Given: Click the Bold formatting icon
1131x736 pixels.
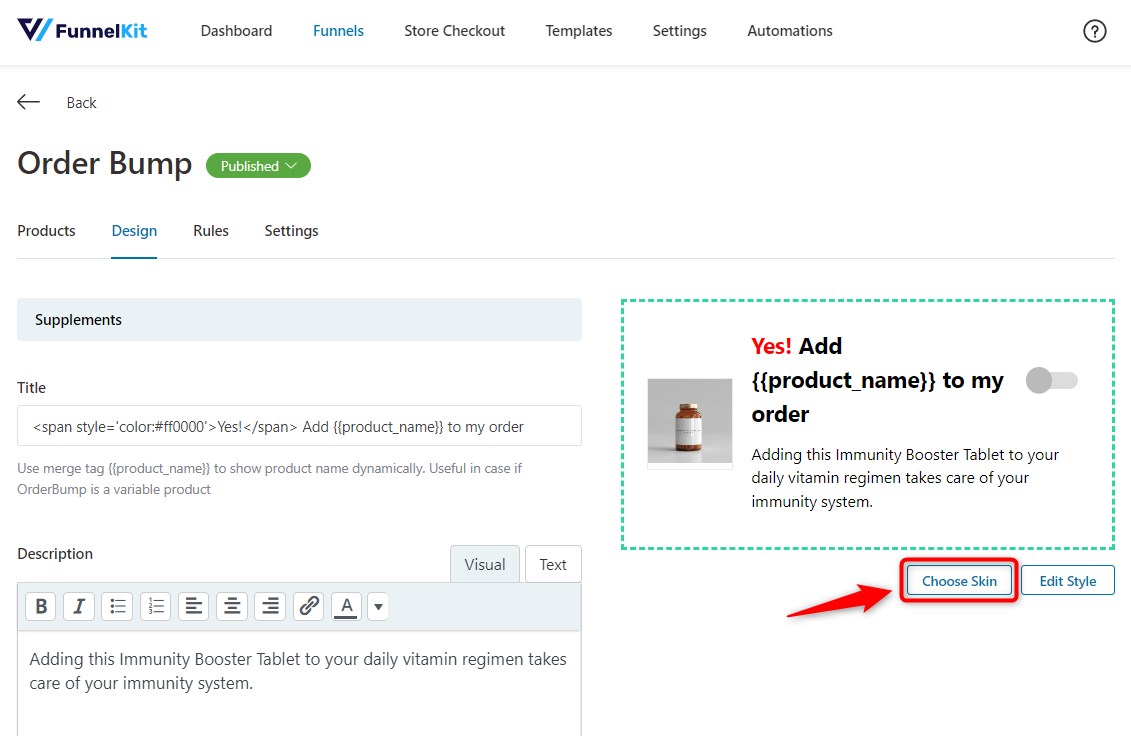Looking at the screenshot, I should pyautogui.click(x=40, y=606).
